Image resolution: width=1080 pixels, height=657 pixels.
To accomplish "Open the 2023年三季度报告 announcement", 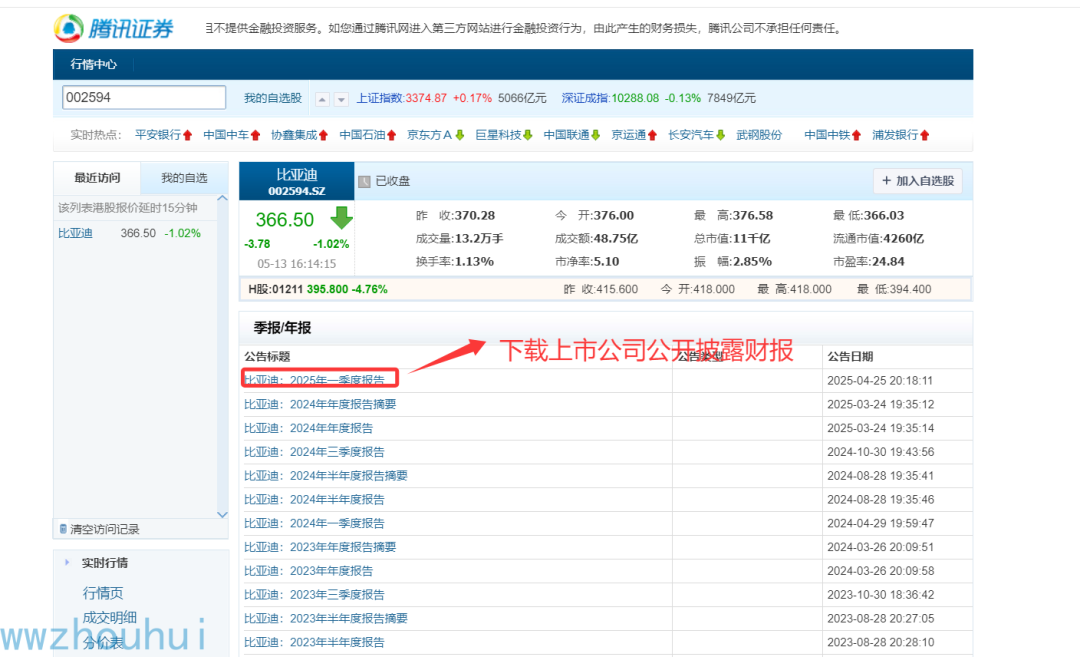I will 314,594.
